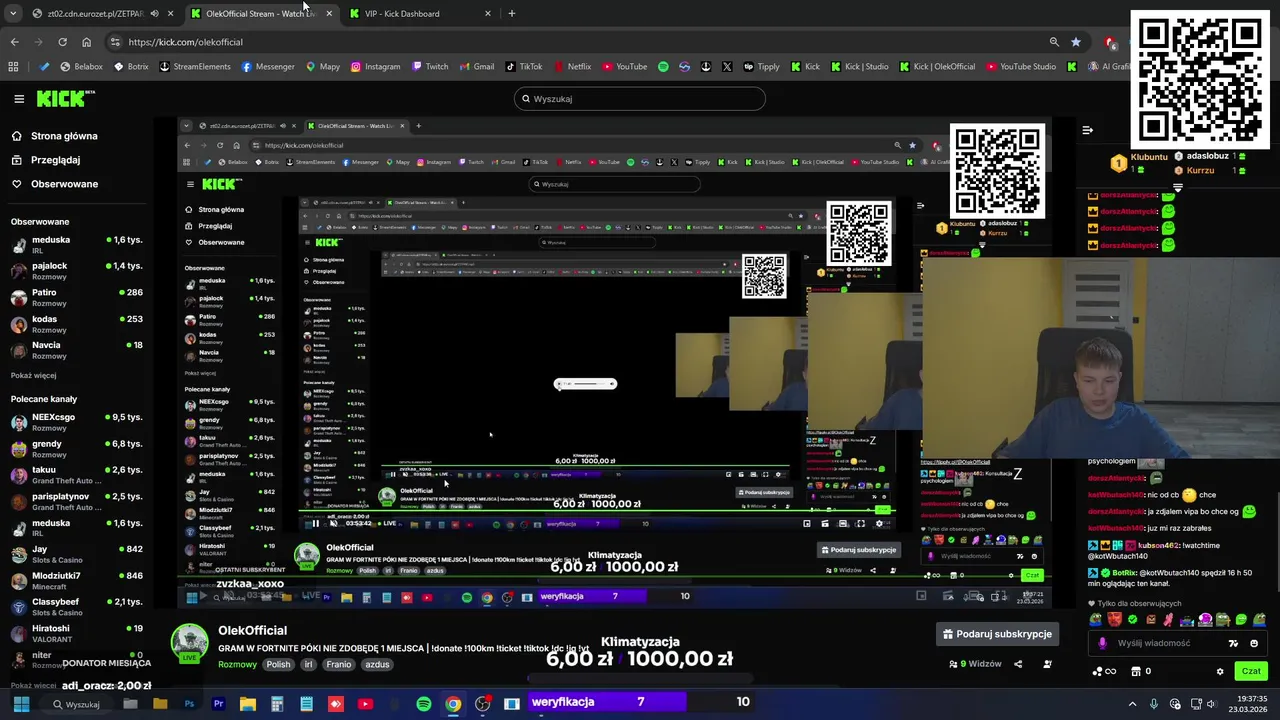Viewport: 1280px width, 720px height.
Task: Open the Chrome apps grid bookmark
Action: click(x=13, y=67)
